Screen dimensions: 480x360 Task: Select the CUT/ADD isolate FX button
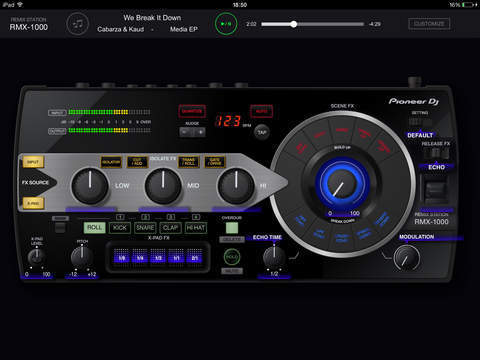point(137,162)
